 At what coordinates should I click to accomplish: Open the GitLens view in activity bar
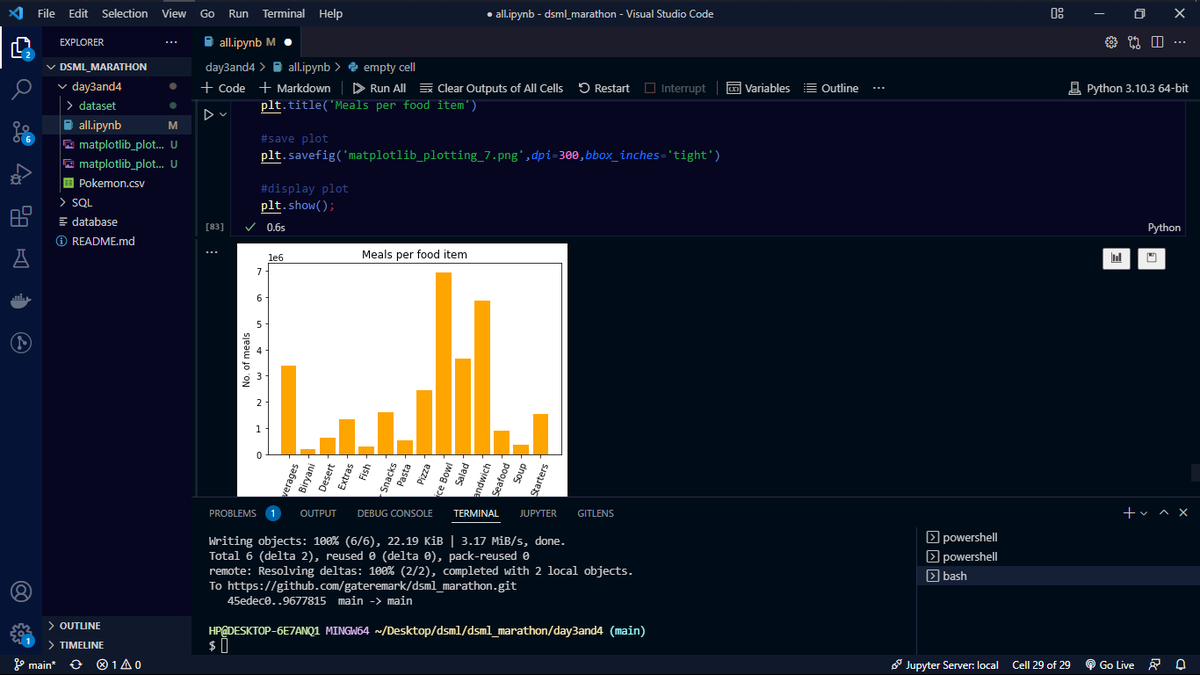pos(21,343)
